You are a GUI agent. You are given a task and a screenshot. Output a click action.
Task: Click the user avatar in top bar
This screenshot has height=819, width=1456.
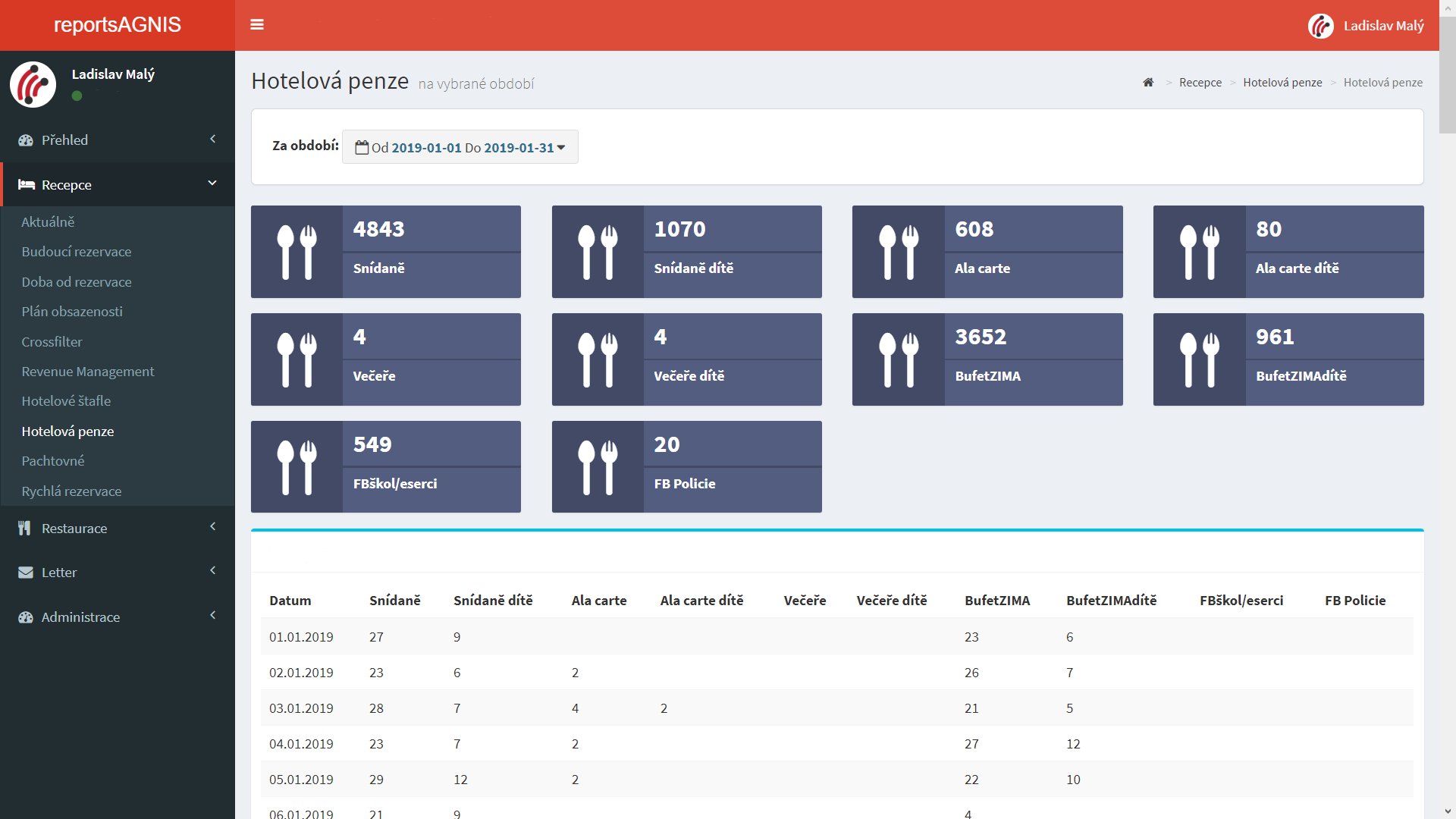[1320, 26]
